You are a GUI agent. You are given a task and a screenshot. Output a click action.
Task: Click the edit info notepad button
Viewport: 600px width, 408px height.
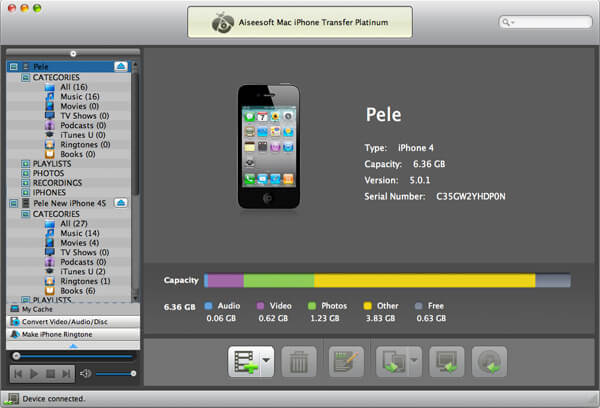[x=346, y=362]
